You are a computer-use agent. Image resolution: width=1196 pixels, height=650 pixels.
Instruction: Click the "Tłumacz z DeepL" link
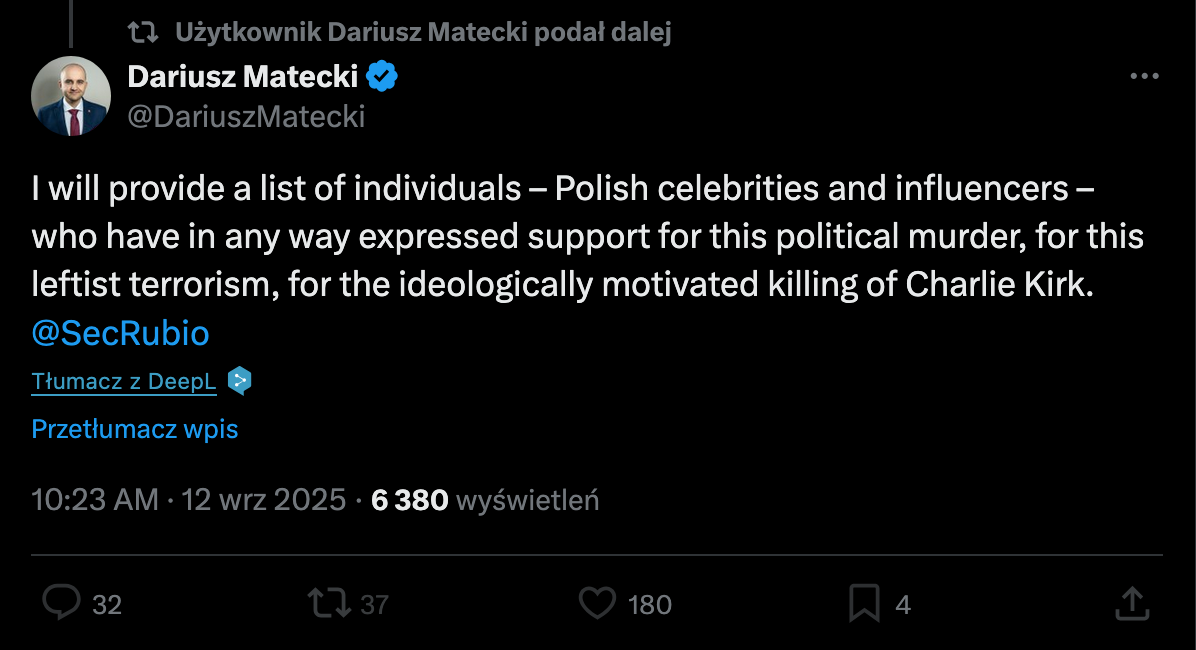click(x=124, y=381)
